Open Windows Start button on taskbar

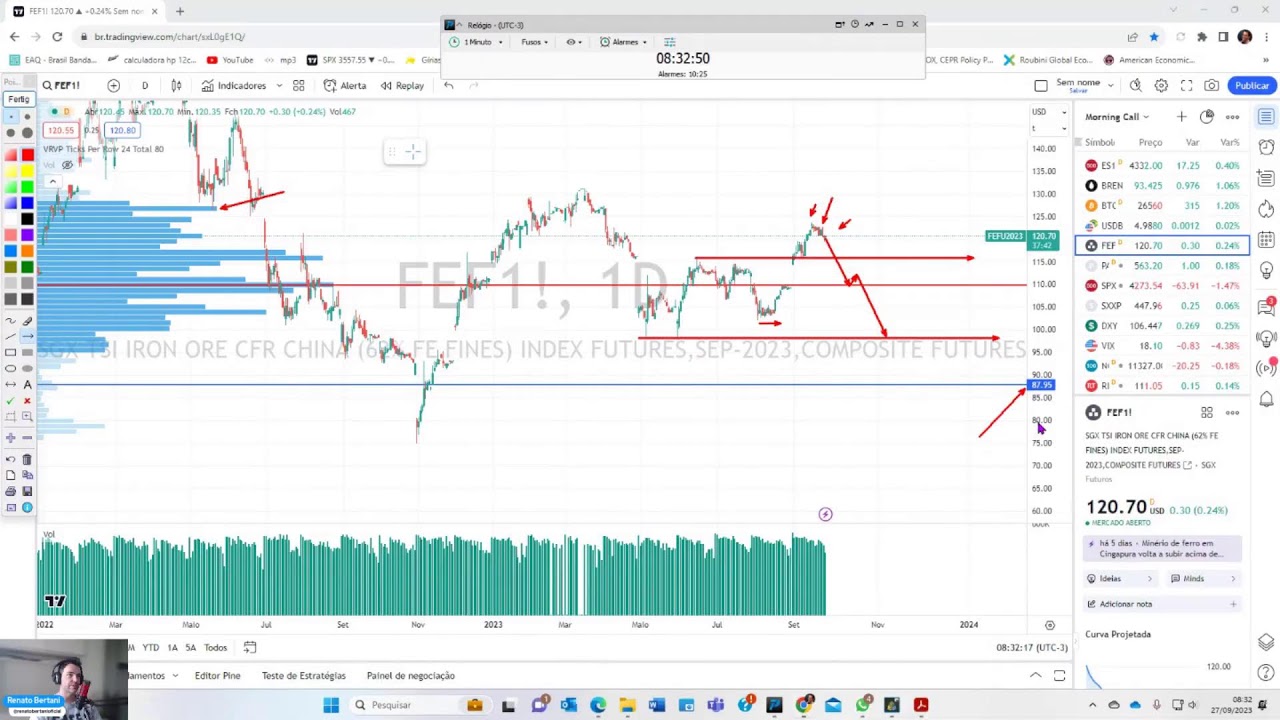click(331, 705)
